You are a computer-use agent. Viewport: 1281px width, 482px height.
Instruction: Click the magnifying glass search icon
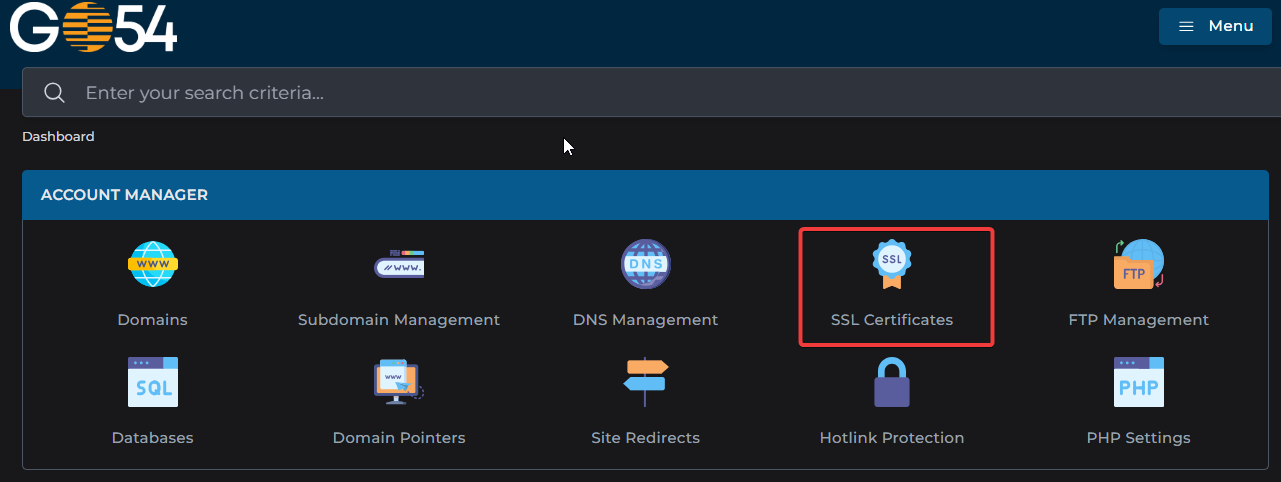[54, 93]
